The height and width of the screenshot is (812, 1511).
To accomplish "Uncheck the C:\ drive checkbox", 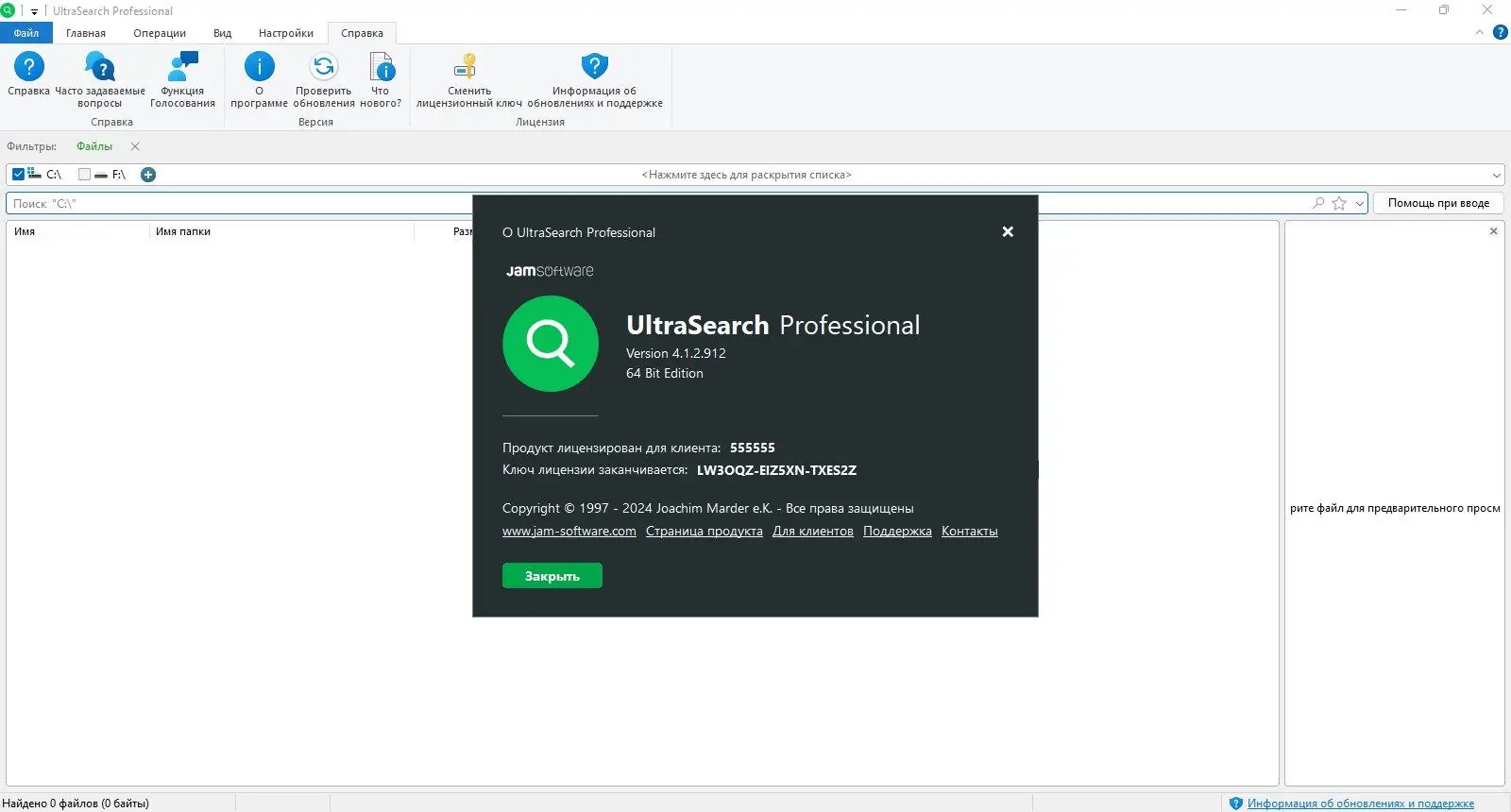I will click(x=18, y=175).
